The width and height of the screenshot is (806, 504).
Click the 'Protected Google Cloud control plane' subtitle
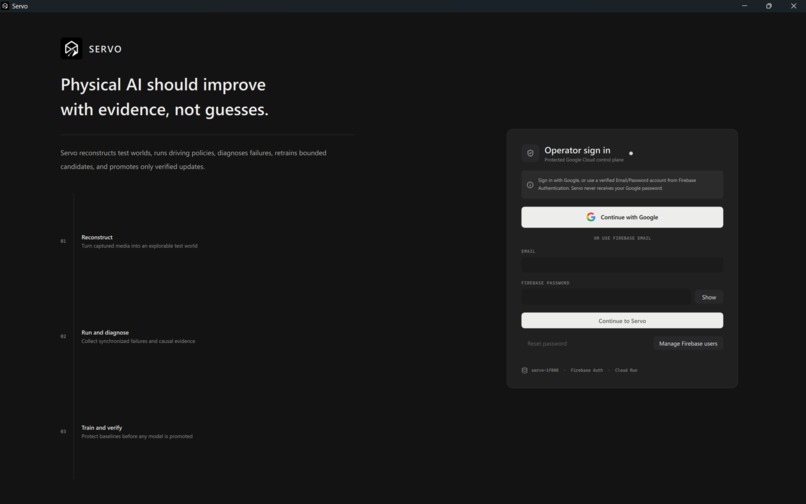pyautogui.click(x=584, y=160)
